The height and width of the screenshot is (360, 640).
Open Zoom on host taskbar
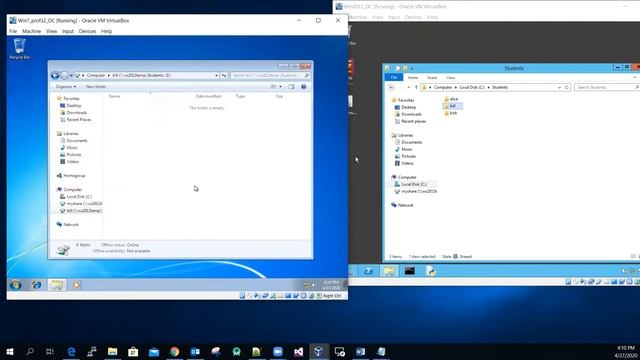278,351
